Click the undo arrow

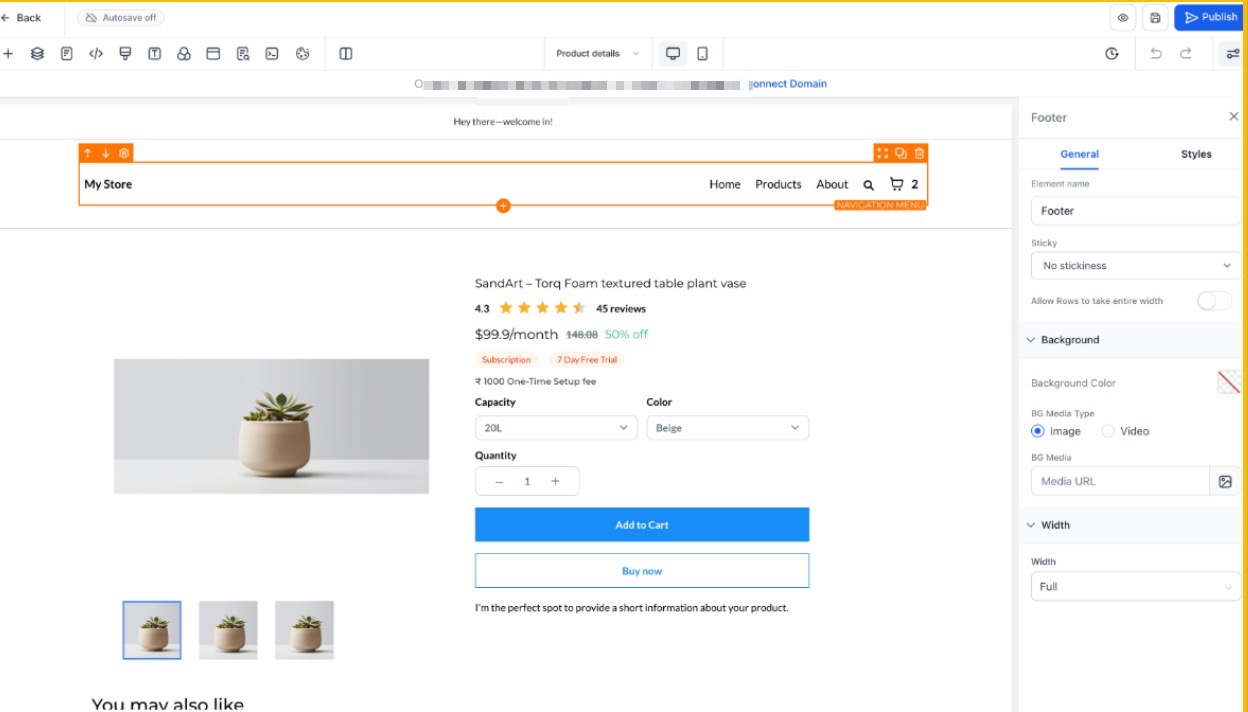pos(1156,54)
